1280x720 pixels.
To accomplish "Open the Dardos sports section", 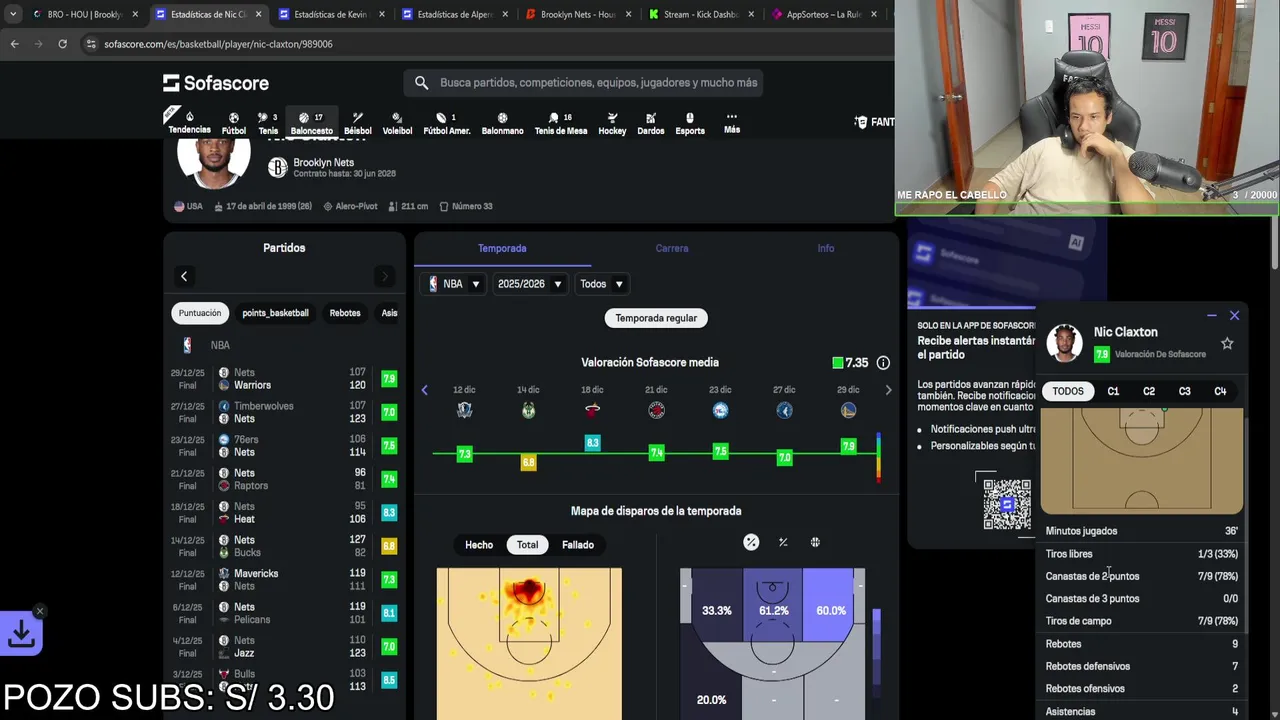I will 650,123.
